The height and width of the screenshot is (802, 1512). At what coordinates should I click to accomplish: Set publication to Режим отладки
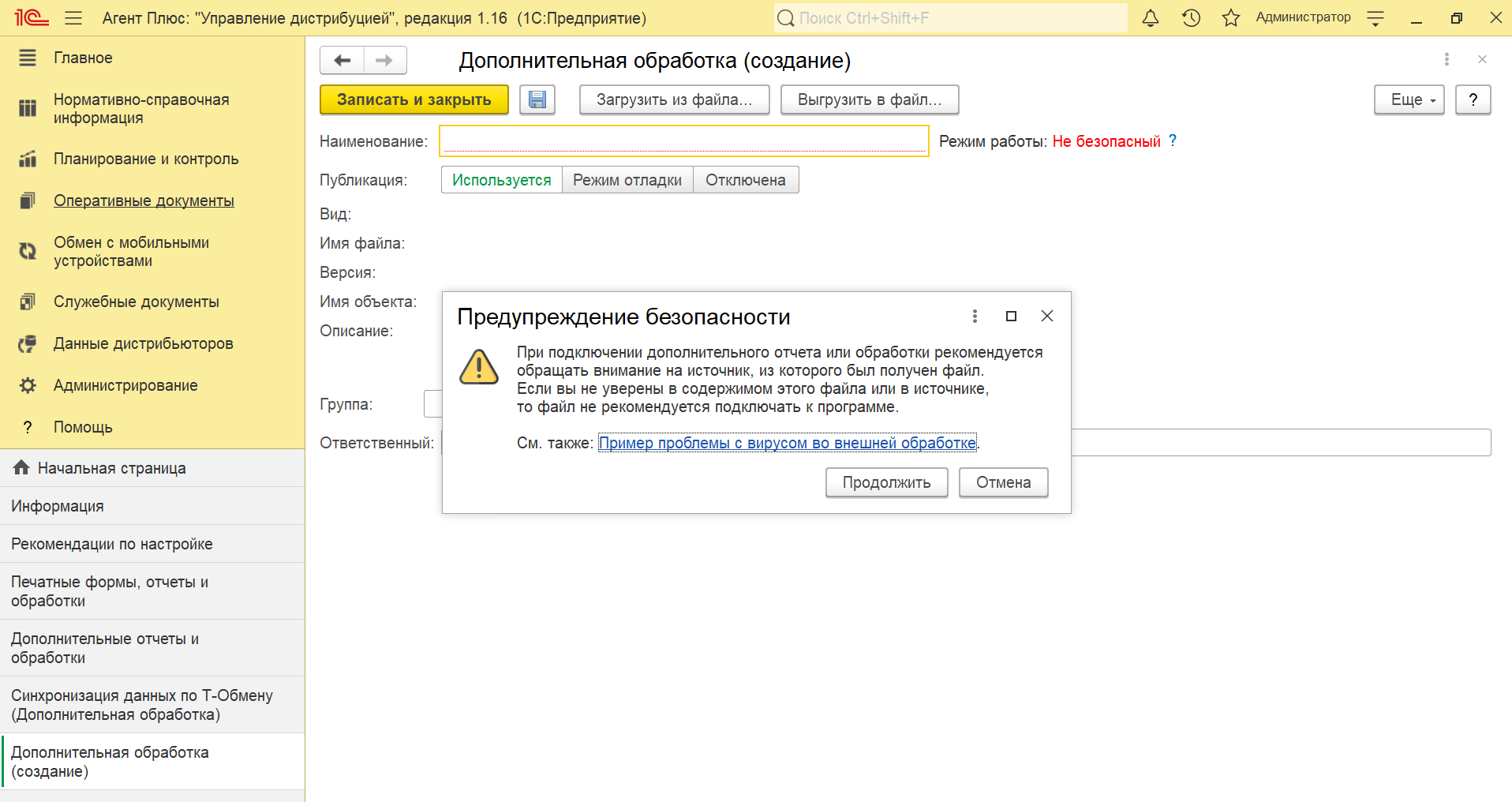click(x=627, y=180)
